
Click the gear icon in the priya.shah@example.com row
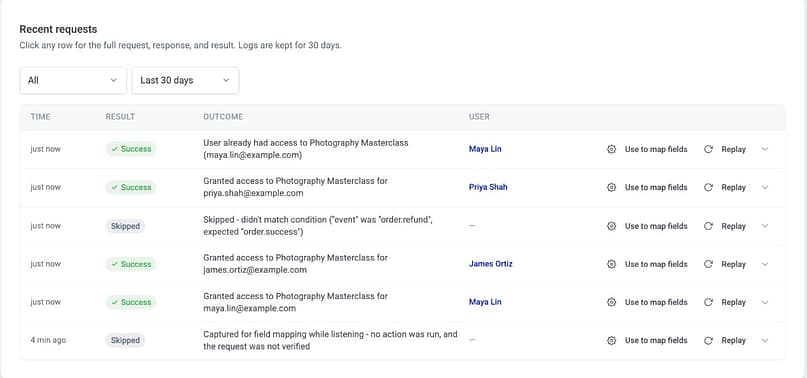coord(611,187)
